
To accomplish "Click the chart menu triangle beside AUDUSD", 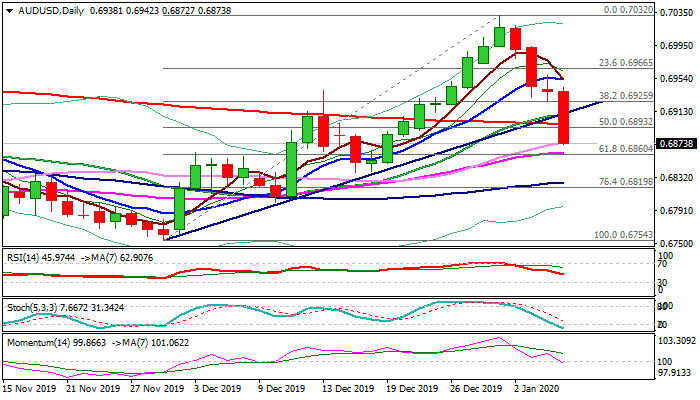I will pyautogui.click(x=9, y=11).
